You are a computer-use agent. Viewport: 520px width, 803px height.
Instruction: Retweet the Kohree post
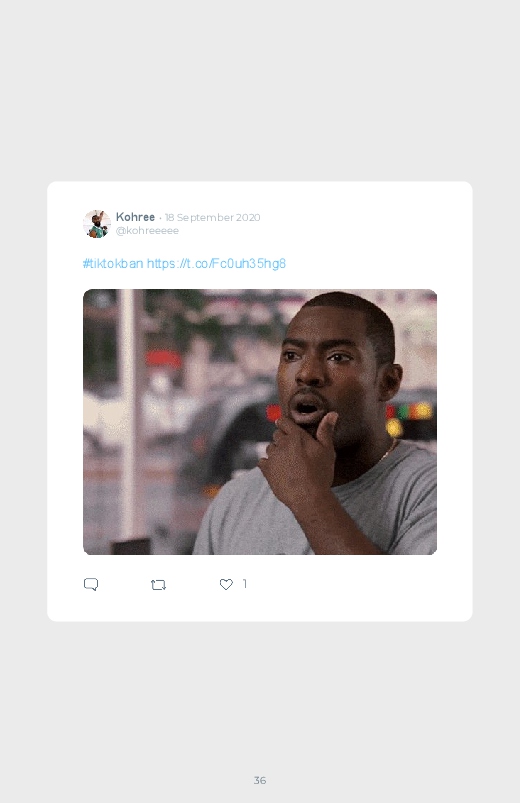coord(158,585)
